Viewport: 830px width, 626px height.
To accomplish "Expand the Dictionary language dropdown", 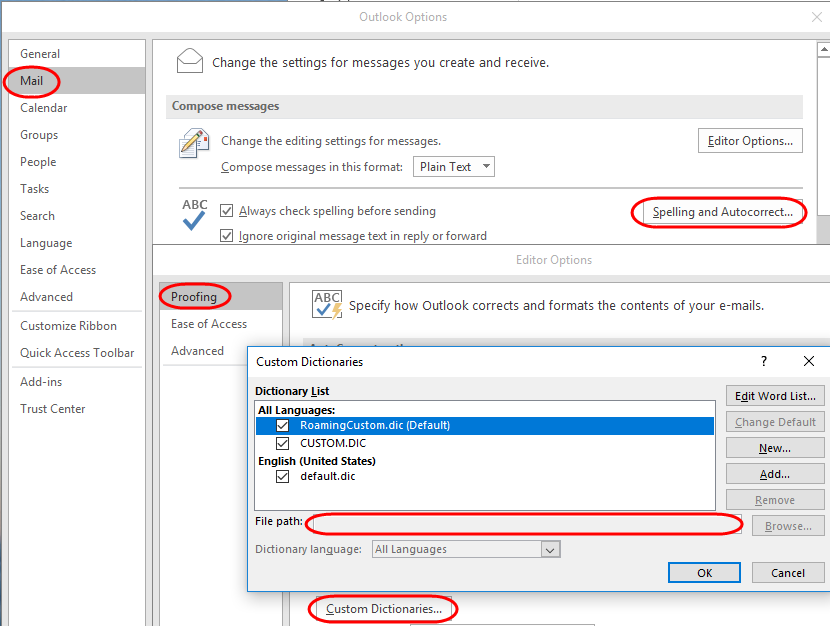I will (x=466, y=549).
